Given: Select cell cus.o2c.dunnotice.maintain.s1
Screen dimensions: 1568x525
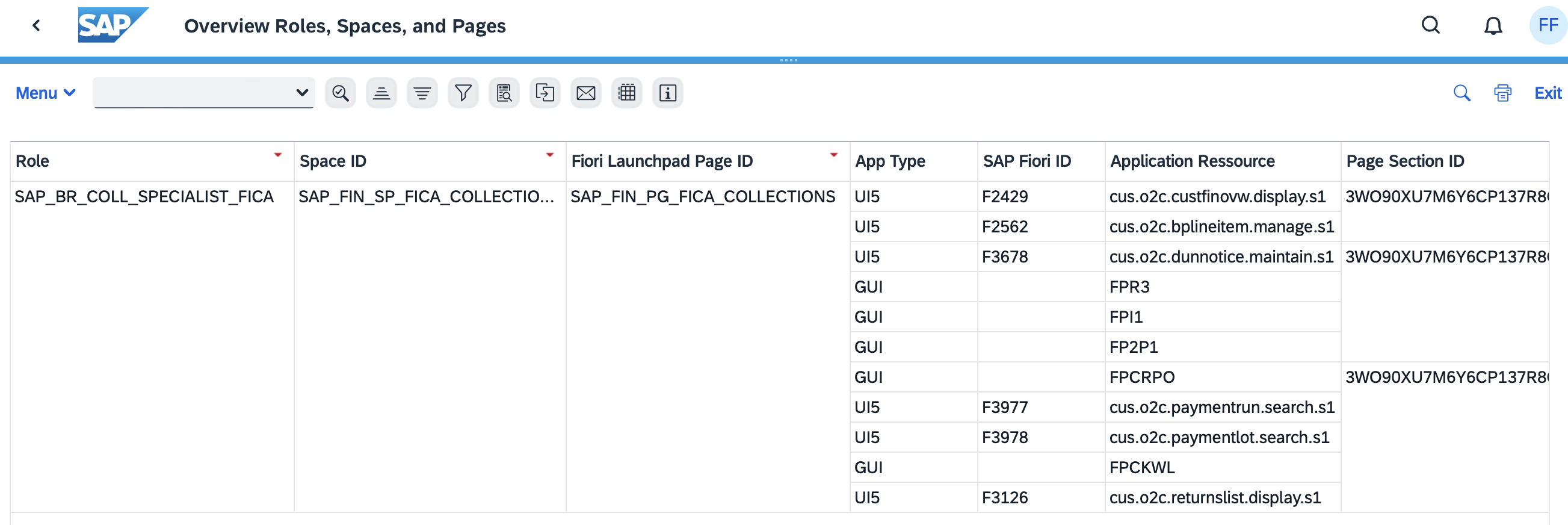Looking at the screenshot, I should (x=1222, y=257).
